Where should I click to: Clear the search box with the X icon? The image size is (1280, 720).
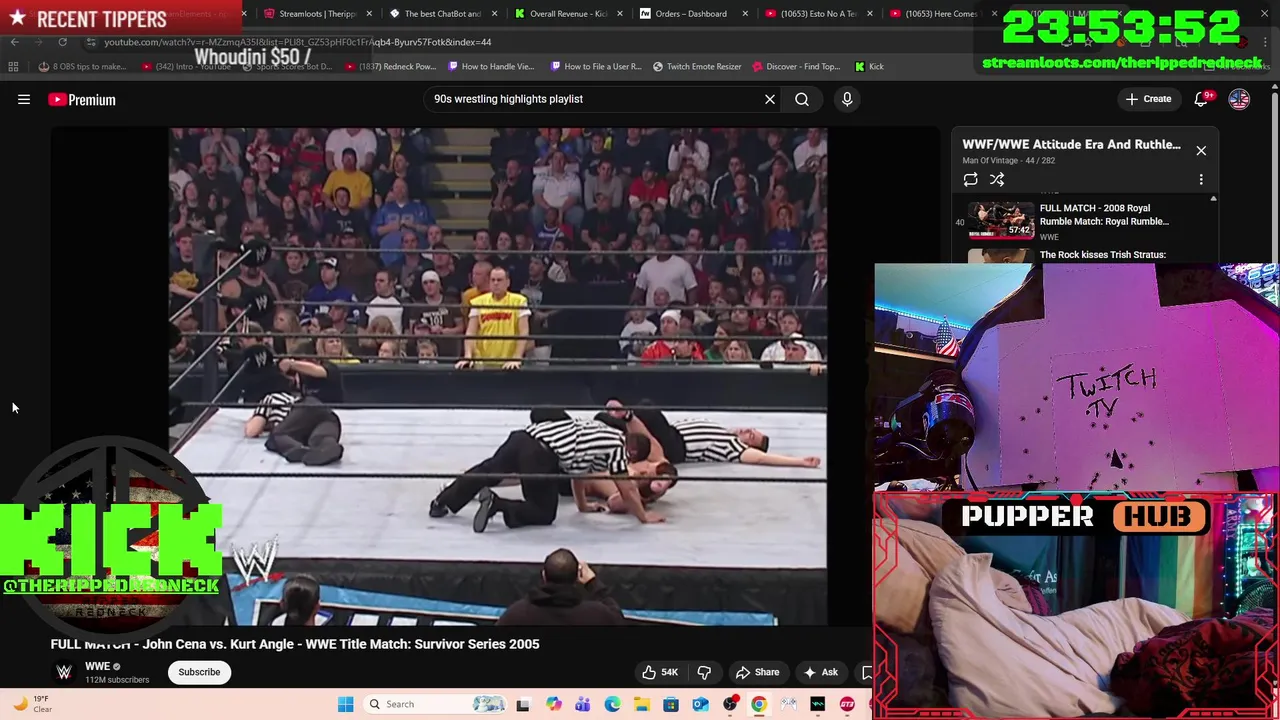(x=770, y=99)
